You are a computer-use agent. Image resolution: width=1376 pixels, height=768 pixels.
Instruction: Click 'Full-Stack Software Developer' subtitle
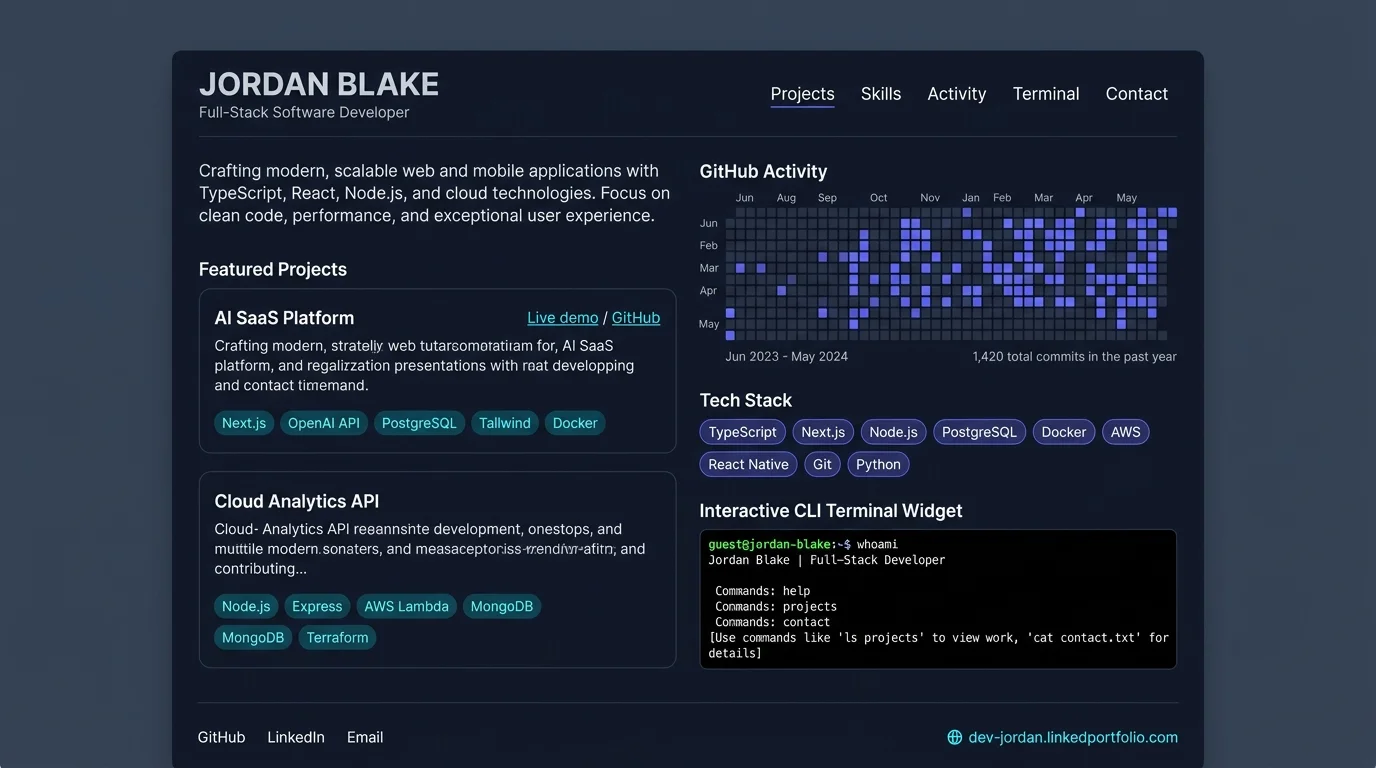(x=304, y=112)
